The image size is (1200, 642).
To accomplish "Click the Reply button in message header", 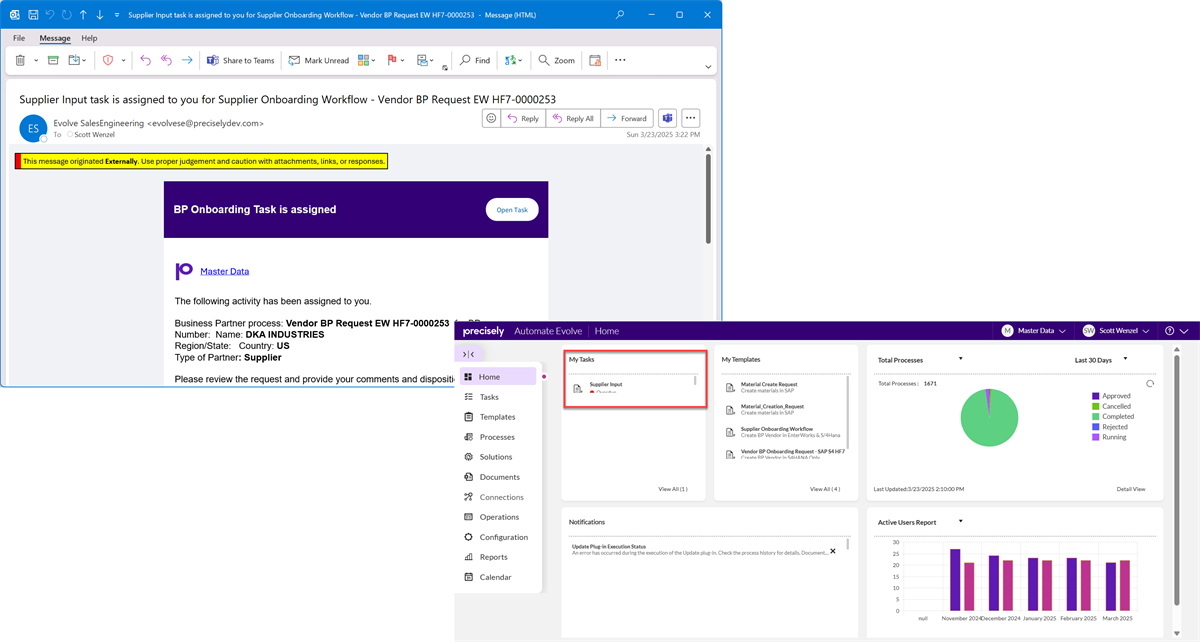I will (x=523, y=118).
